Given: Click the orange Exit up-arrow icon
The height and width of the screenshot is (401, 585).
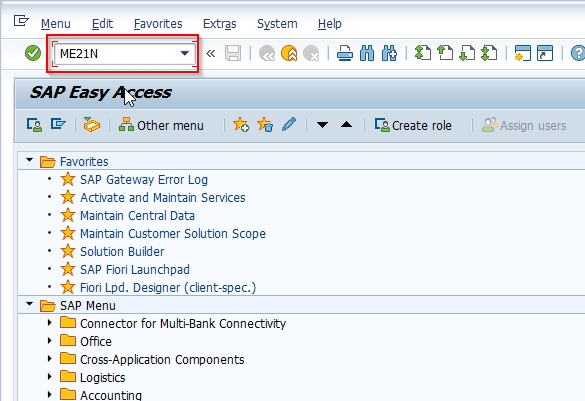Looking at the screenshot, I should [289, 53].
